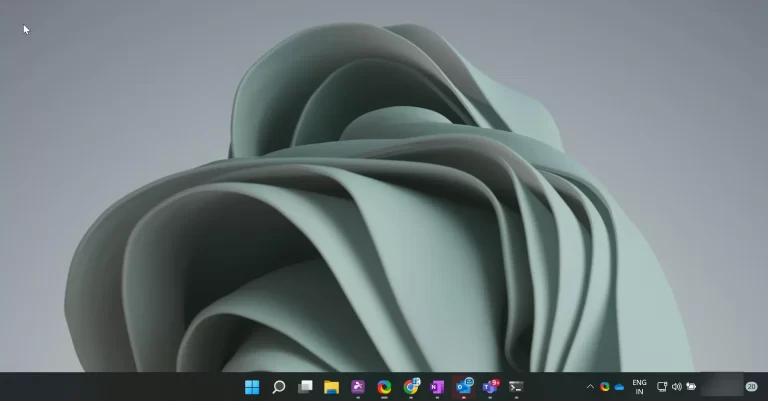Open ENG IN language switcher

point(639,387)
